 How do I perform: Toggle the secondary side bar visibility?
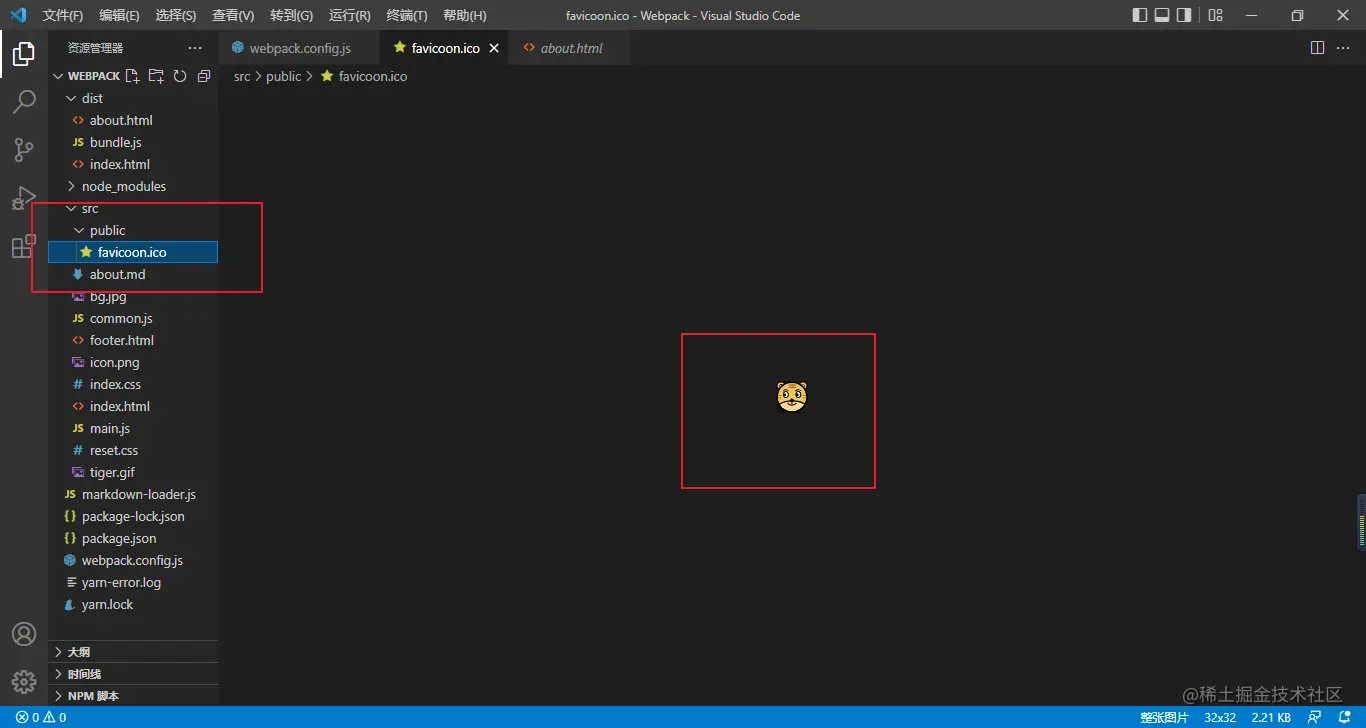tap(1184, 15)
